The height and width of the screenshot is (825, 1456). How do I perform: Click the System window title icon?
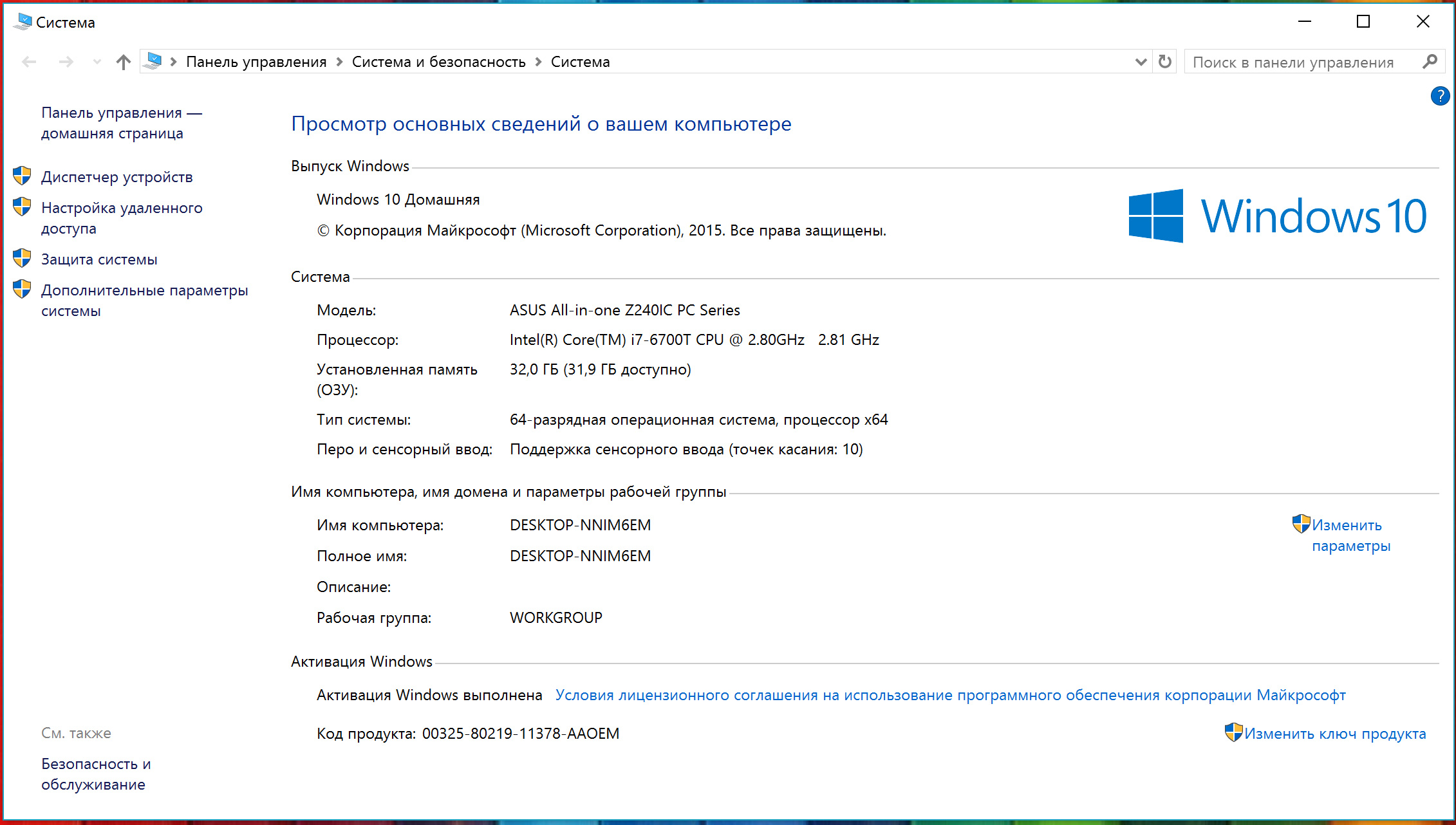[23, 22]
